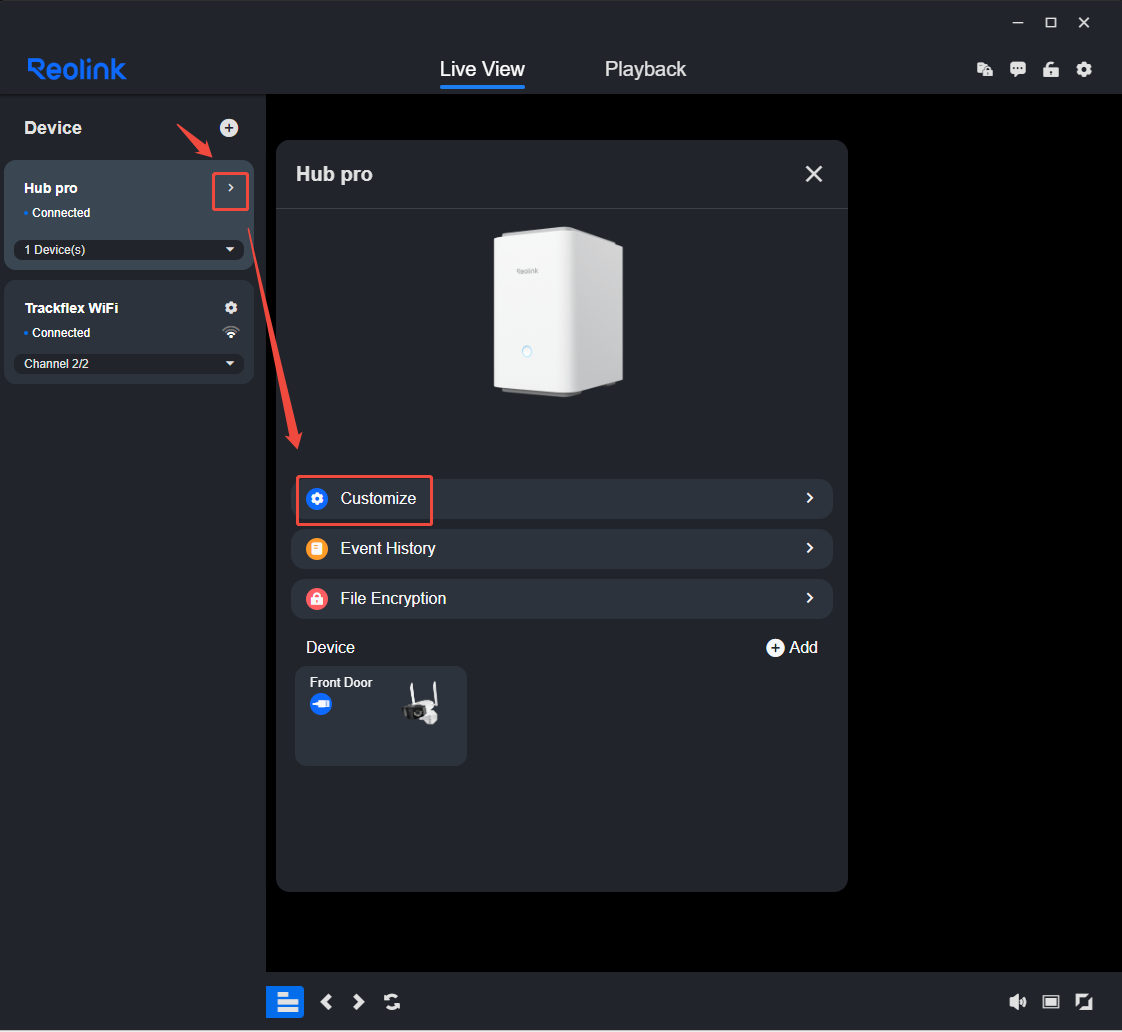This screenshot has height=1032, width=1122.
Task: Click the orange Event History icon
Action: [x=317, y=549]
